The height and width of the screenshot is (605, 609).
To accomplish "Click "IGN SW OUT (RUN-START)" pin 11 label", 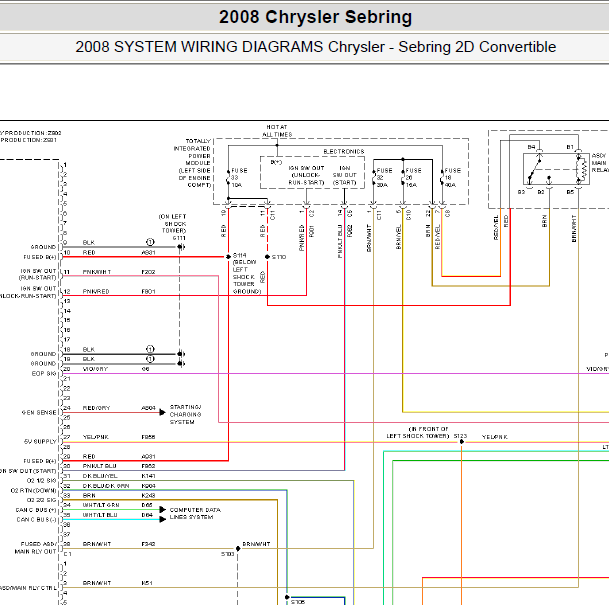I will [x=38, y=274].
